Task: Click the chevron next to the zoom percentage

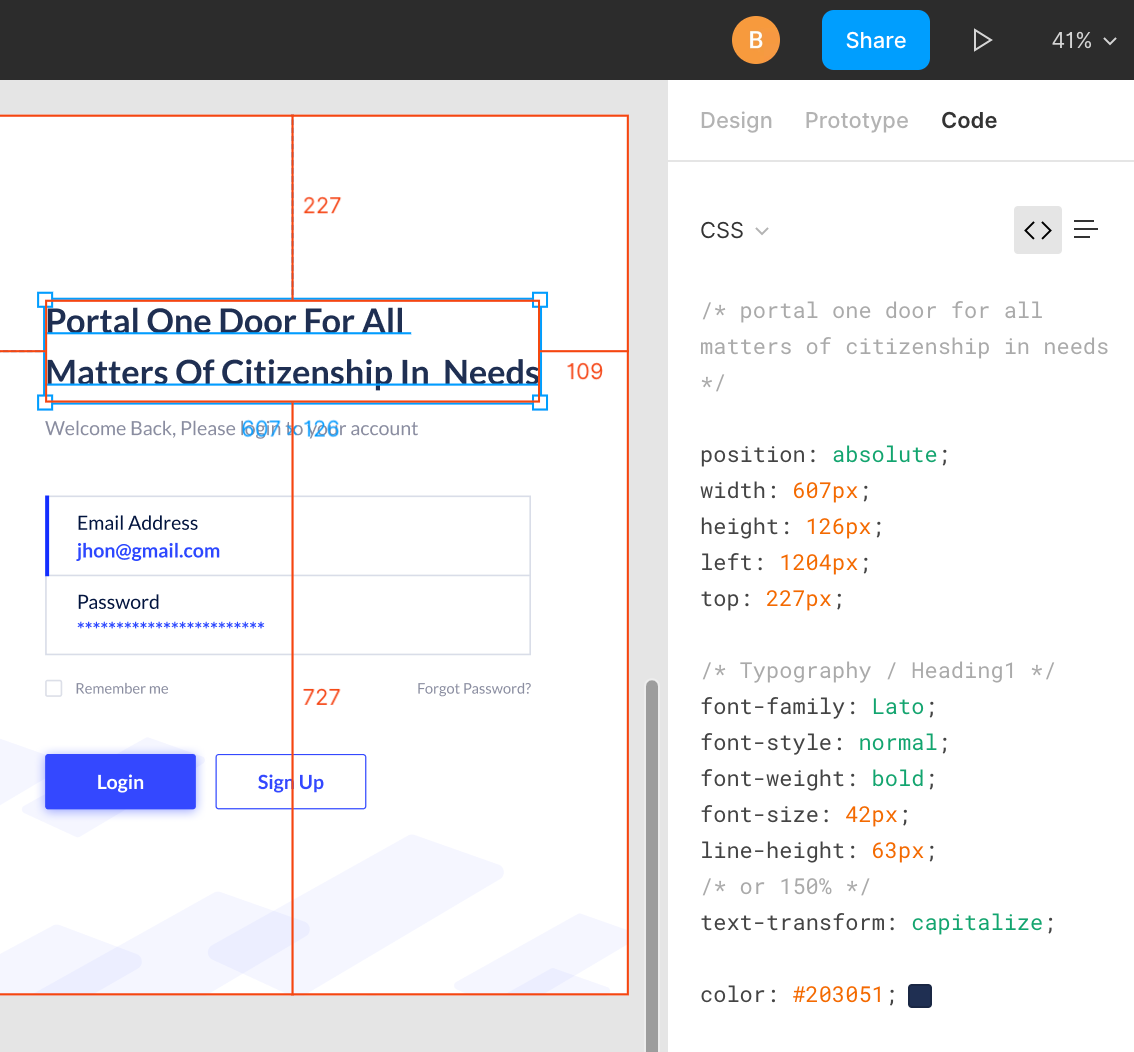Action: point(1111,41)
